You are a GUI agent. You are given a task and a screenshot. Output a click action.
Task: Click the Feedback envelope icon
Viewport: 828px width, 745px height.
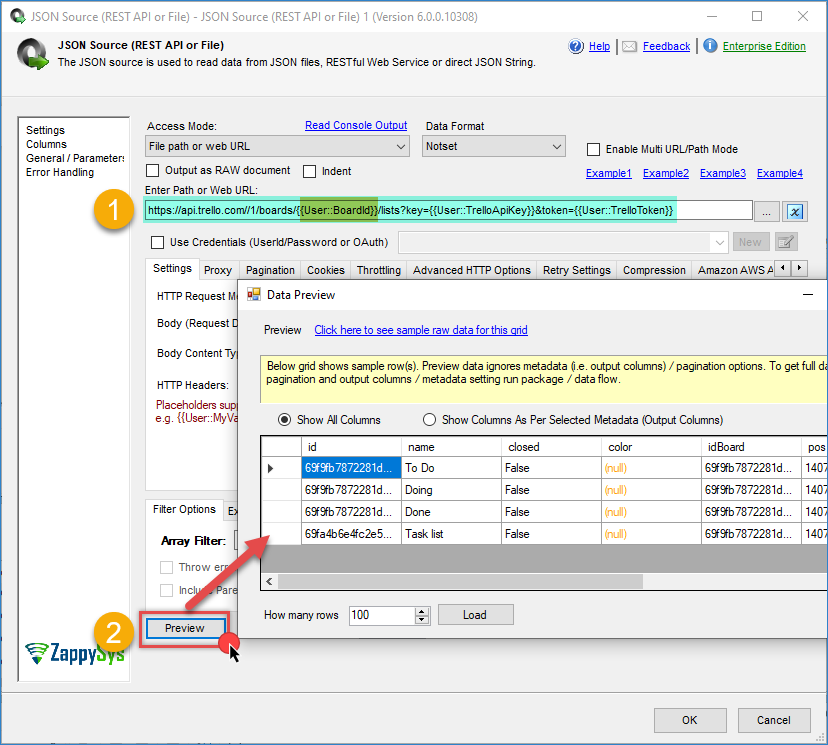tap(629, 46)
